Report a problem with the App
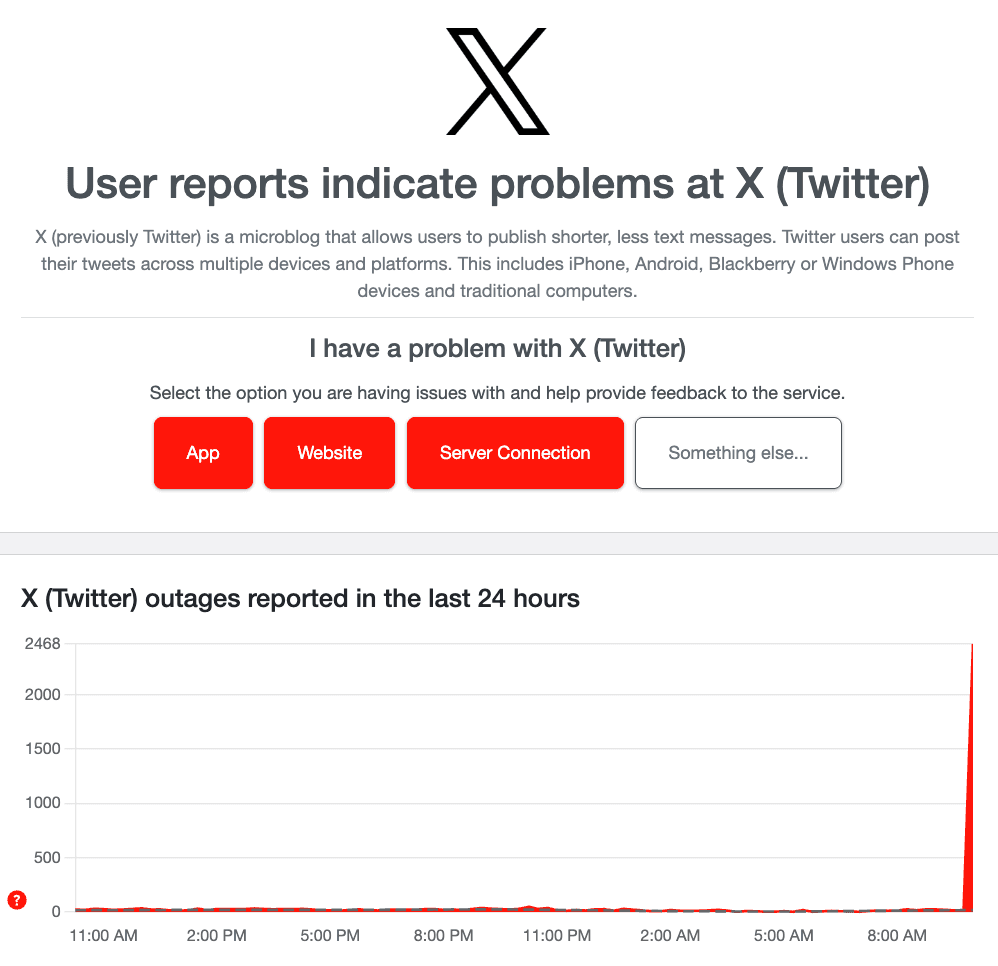 (203, 453)
